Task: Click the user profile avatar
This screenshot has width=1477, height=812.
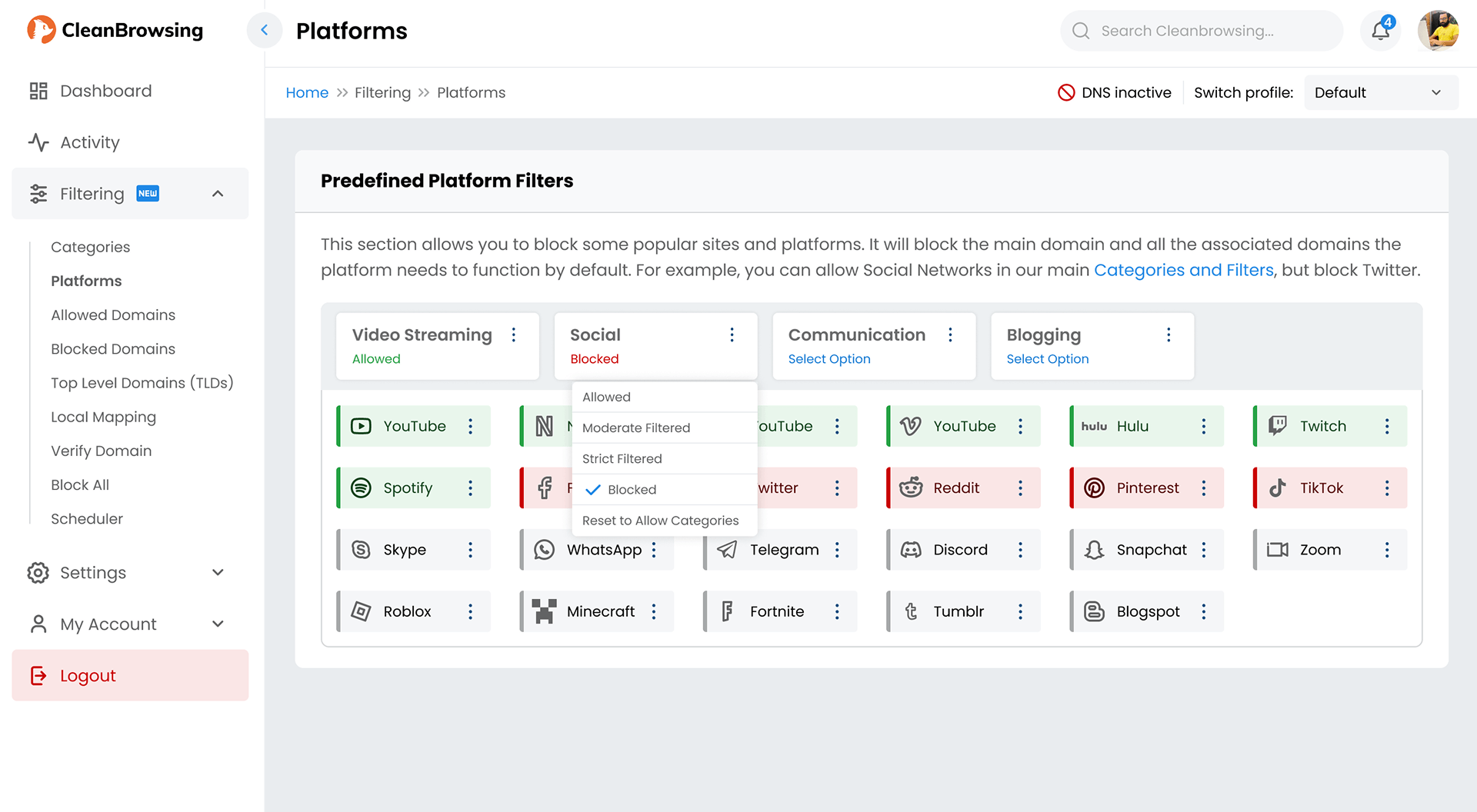Action: coord(1438,31)
